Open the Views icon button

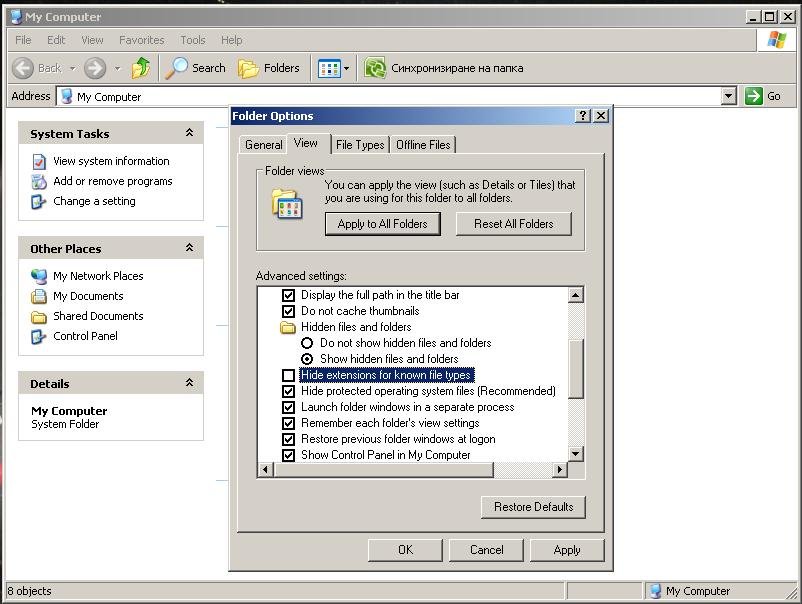(x=329, y=68)
